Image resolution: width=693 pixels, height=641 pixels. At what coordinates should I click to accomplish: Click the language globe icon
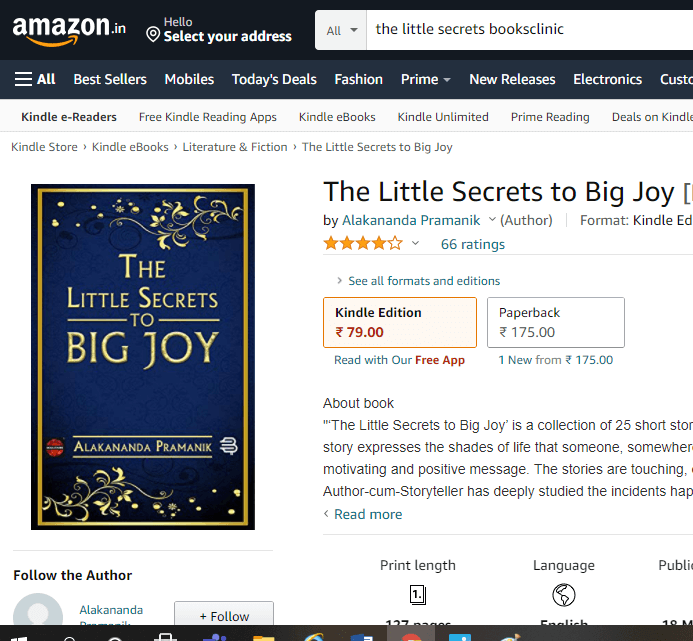pos(564,595)
